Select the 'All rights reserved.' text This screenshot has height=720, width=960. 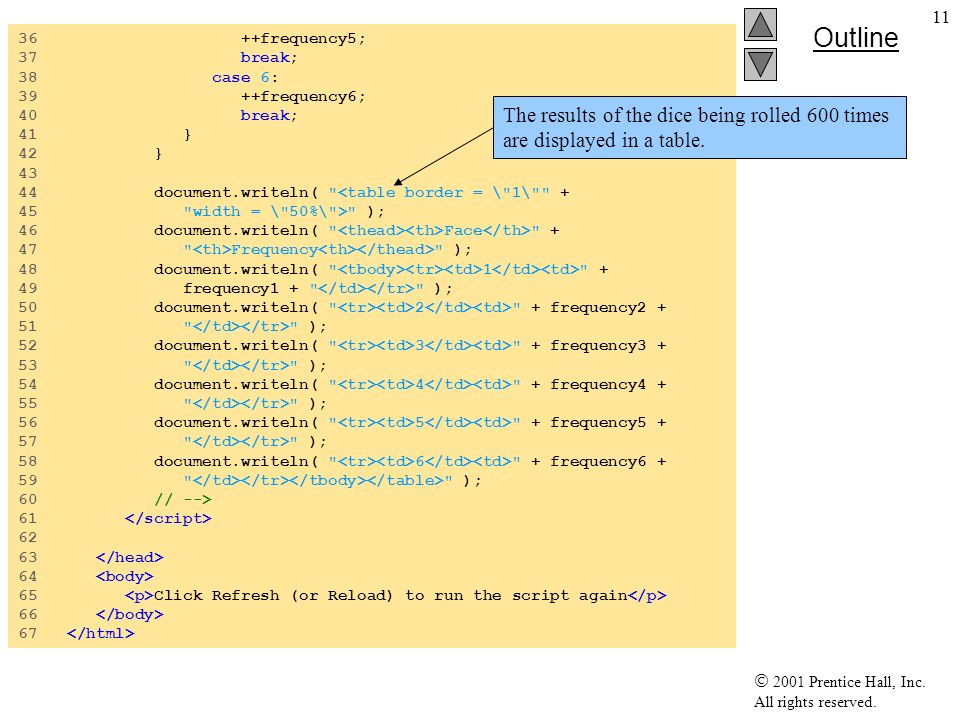pyautogui.click(x=814, y=702)
